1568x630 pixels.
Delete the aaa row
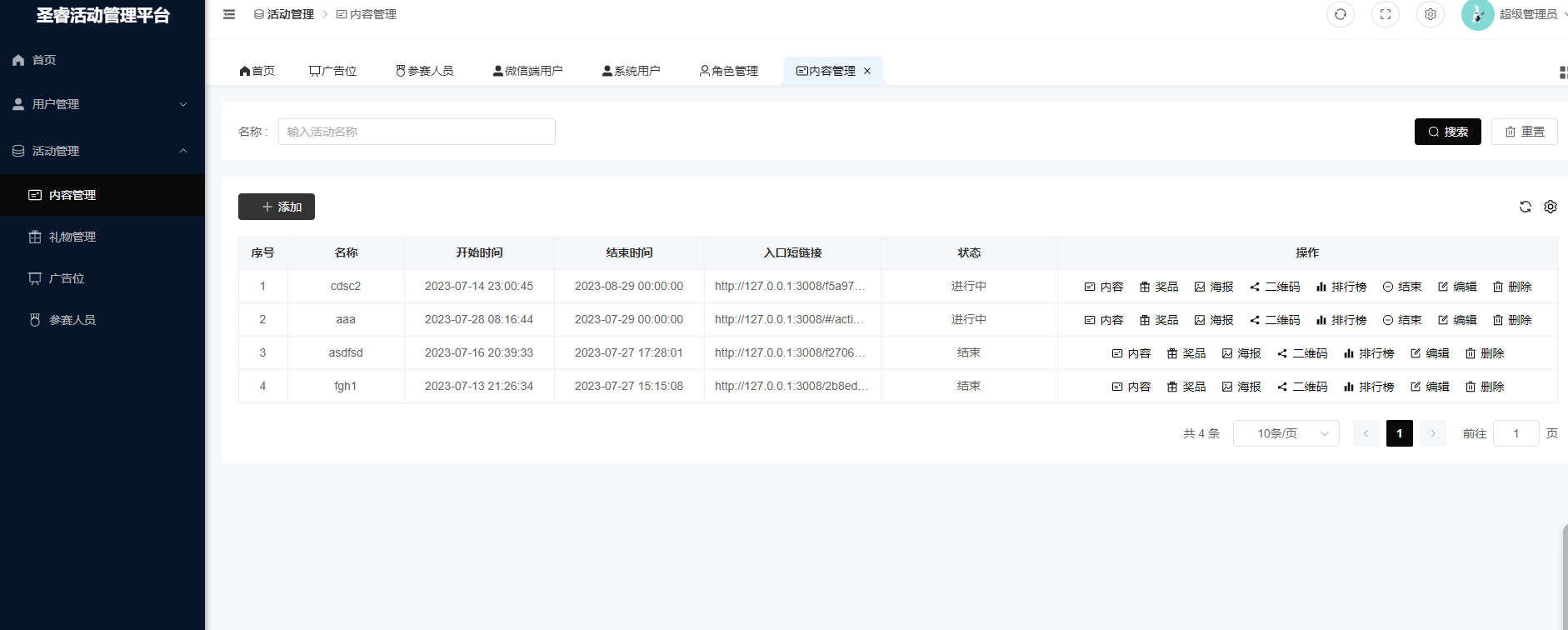pos(1512,320)
